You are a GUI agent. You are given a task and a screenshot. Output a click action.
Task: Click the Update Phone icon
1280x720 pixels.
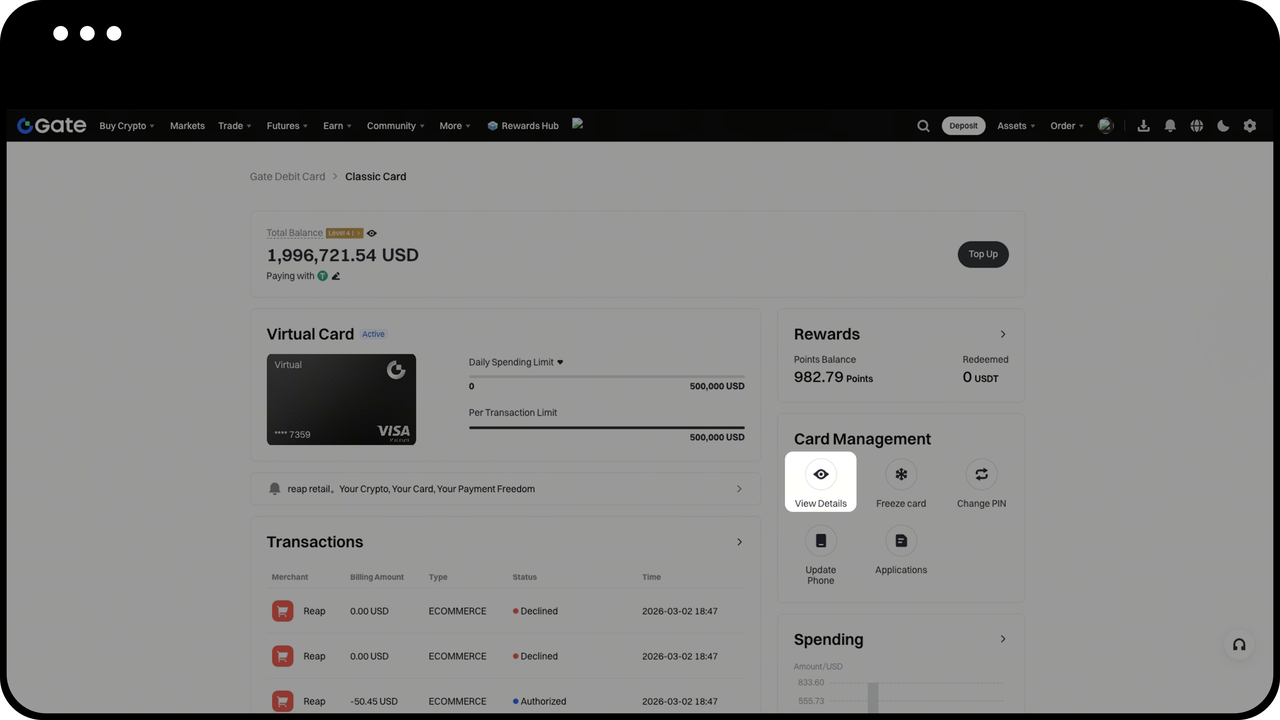point(820,541)
